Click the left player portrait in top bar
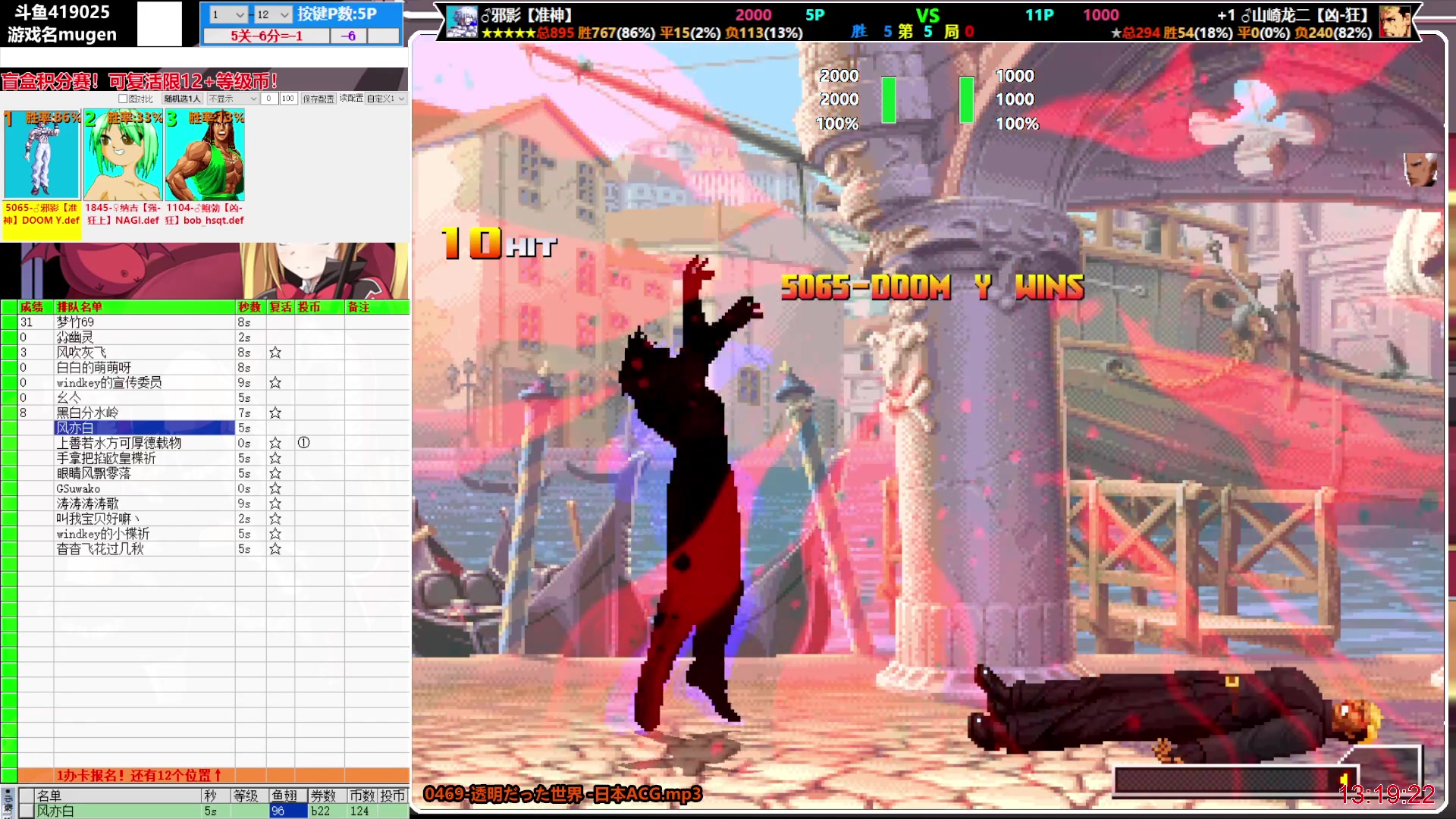Image resolution: width=1456 pixels, height=819 pixels. [x=462, y=22]
